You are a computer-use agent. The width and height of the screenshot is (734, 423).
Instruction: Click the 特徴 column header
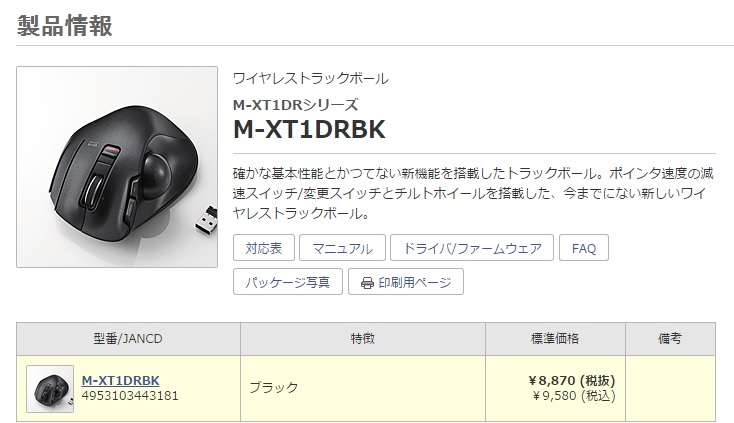coord(363,338)
